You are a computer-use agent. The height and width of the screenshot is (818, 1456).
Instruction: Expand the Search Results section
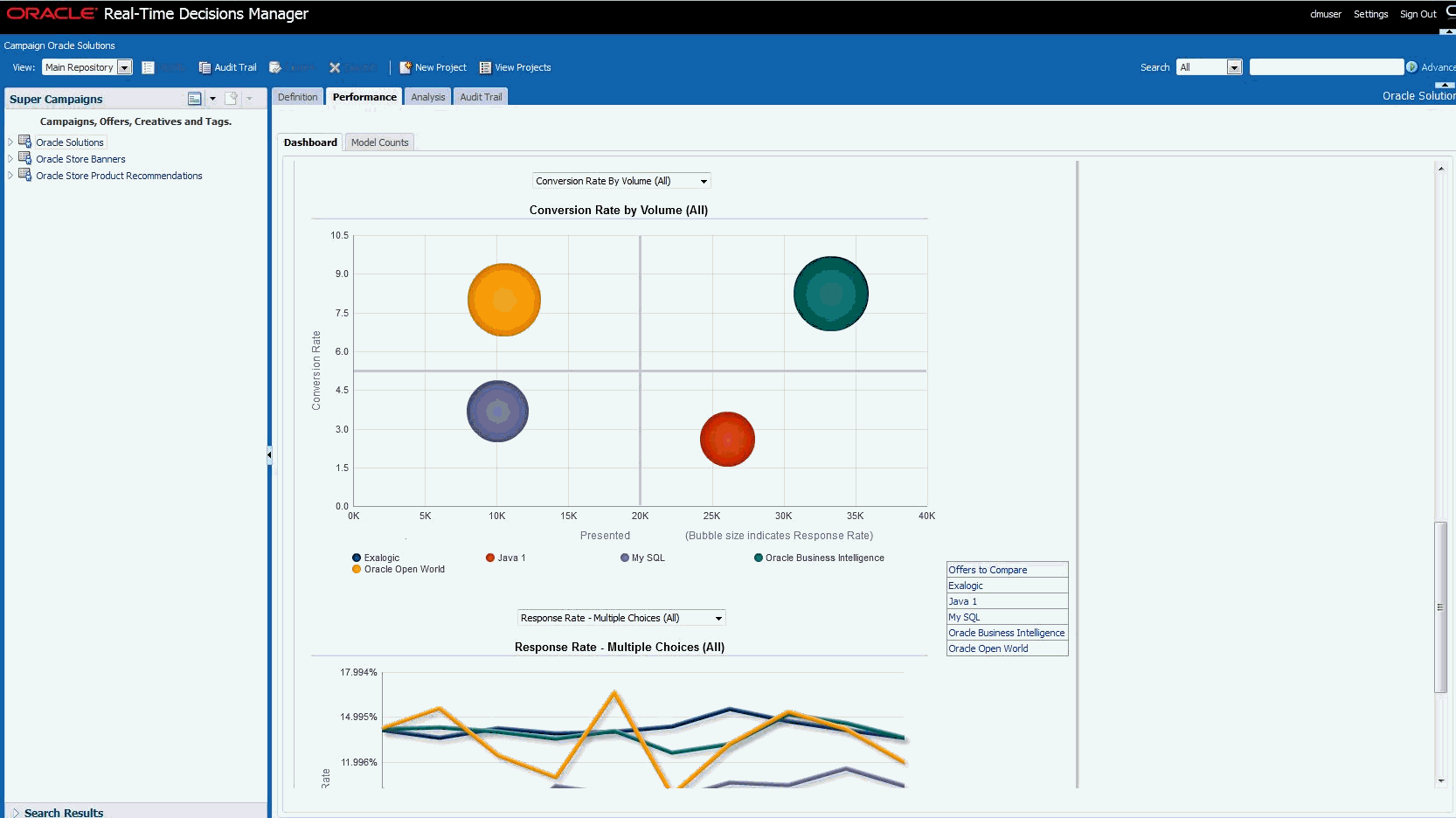click(x=15, y=813)
